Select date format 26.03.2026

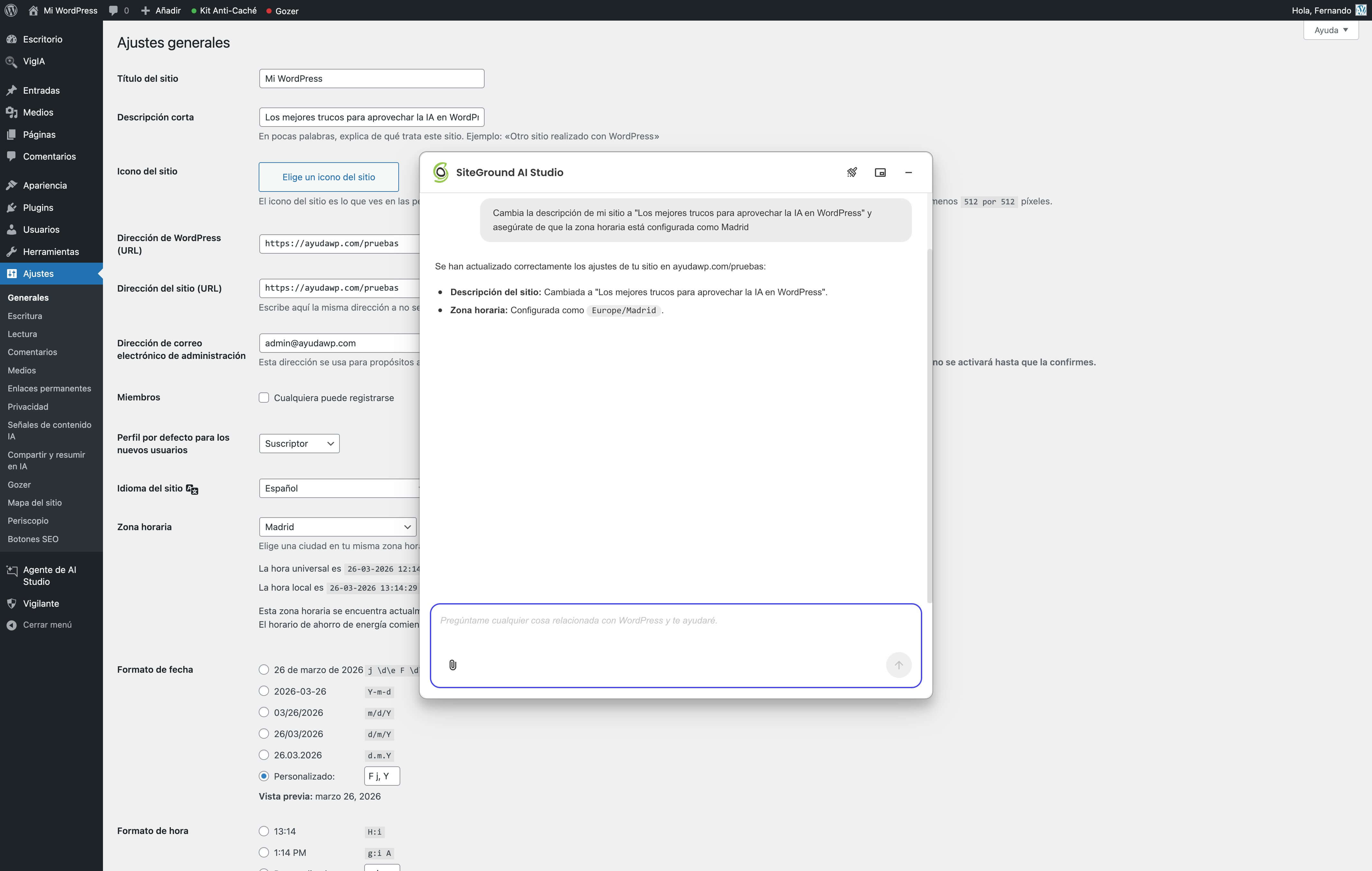point(264,755)
